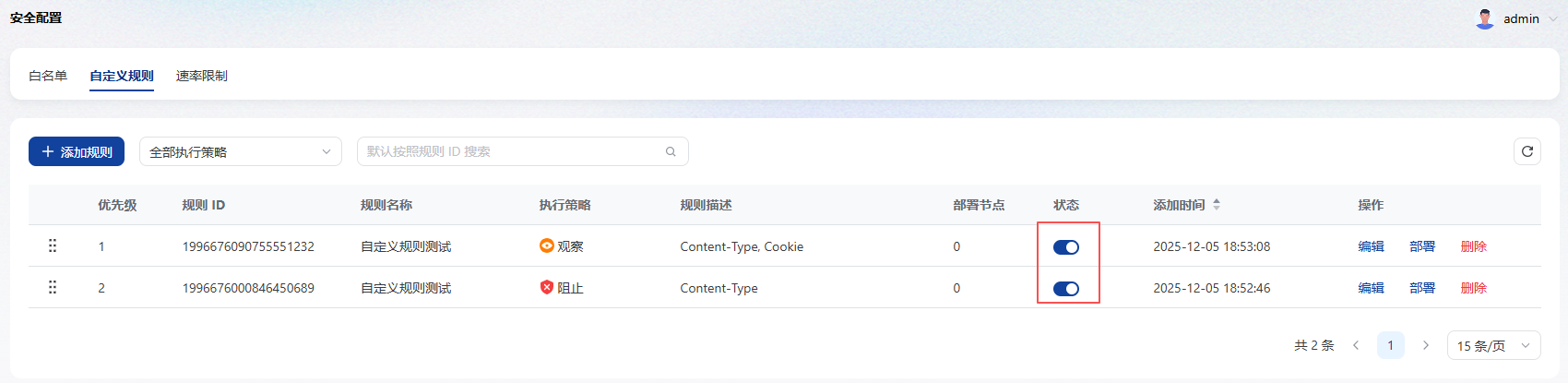Screen dimensions: 1568x383
Task: Click 删除 for the second rule
Action: click(1473, 288)
